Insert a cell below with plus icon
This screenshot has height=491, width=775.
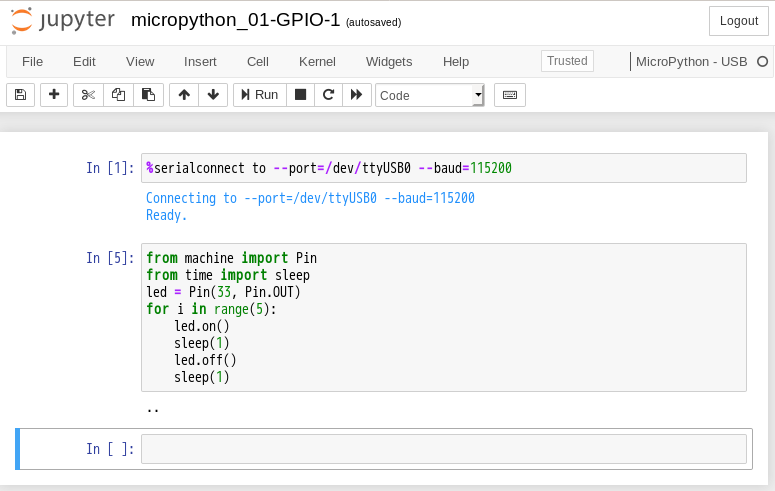54,95
